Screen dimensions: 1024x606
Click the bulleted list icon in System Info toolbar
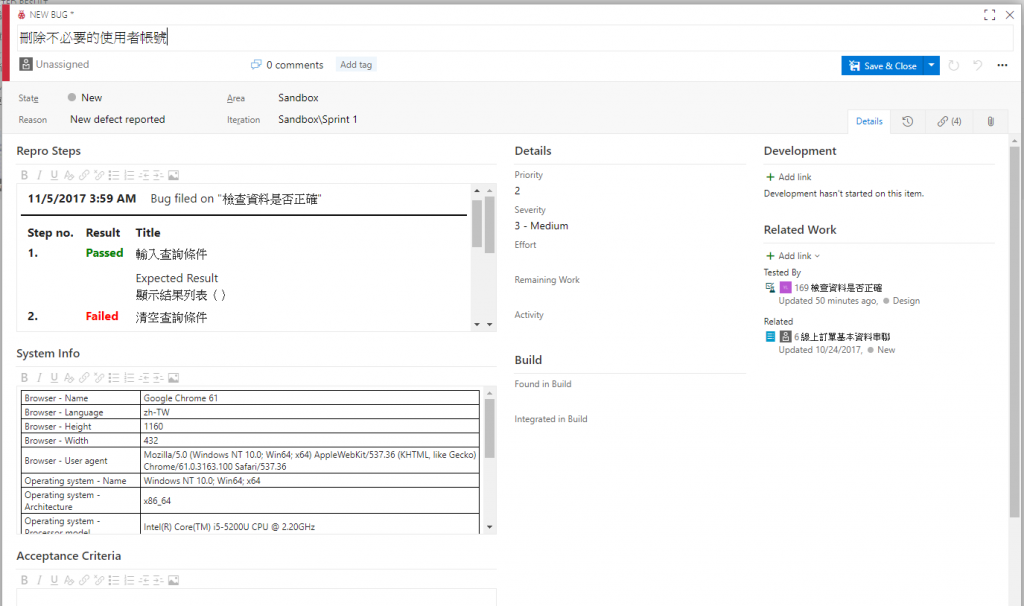pyautogui.click(x=113, y=378)
